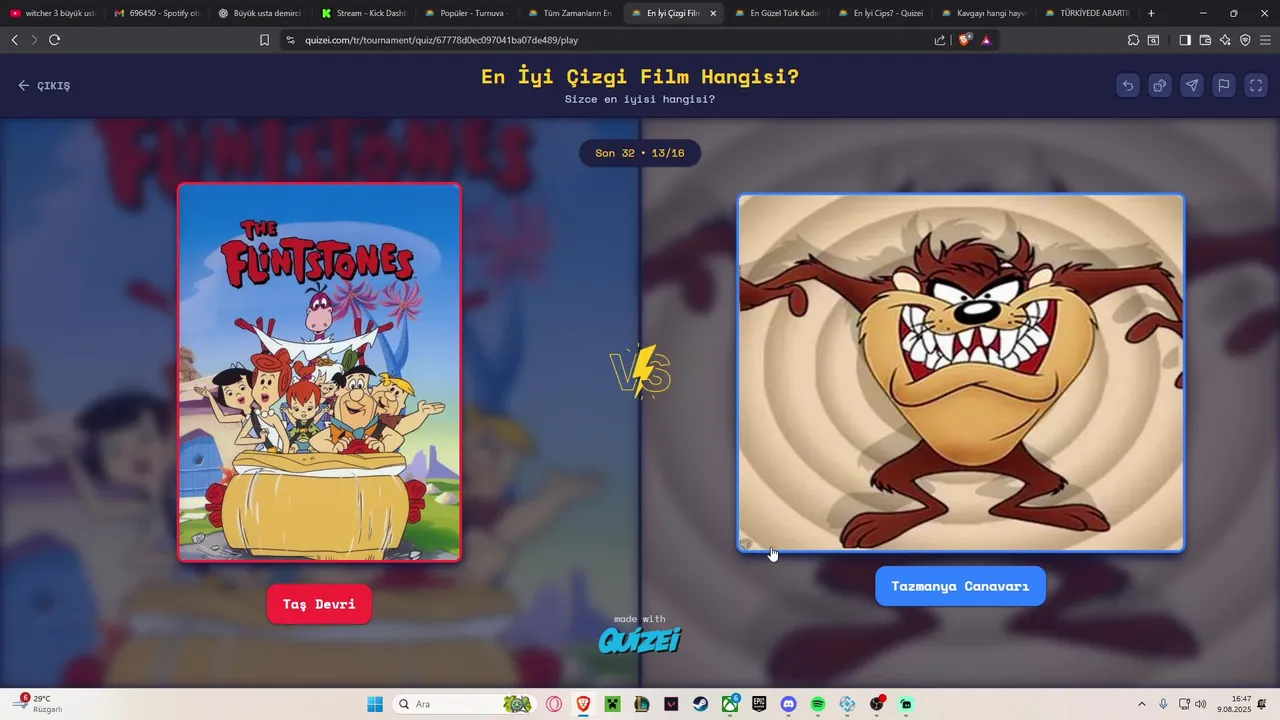Image resolution: width=1280 pixels, height=720 pixels.
Task: Click the taskbar search box Ara
Action: [463, 704]
